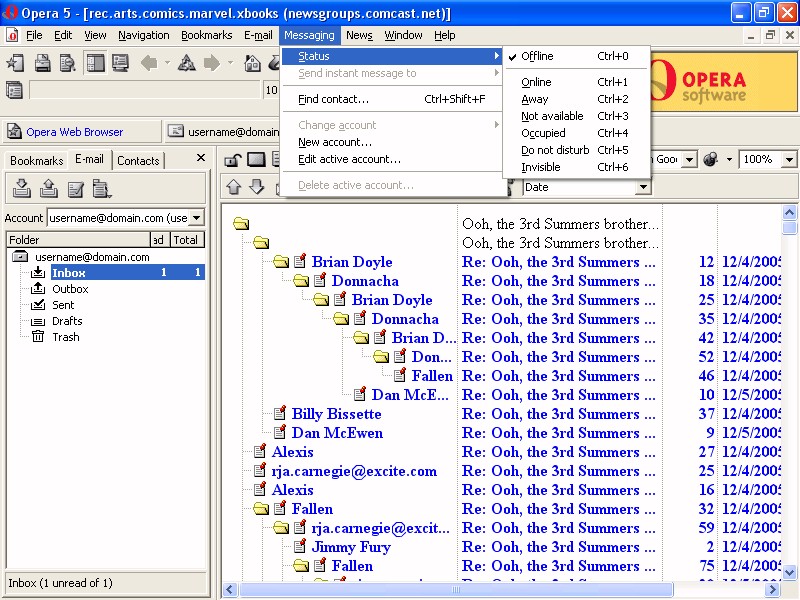Screen dimensions: 800x600
Task: Open Print Preview from the toolbar
Action: click(68, 63)
